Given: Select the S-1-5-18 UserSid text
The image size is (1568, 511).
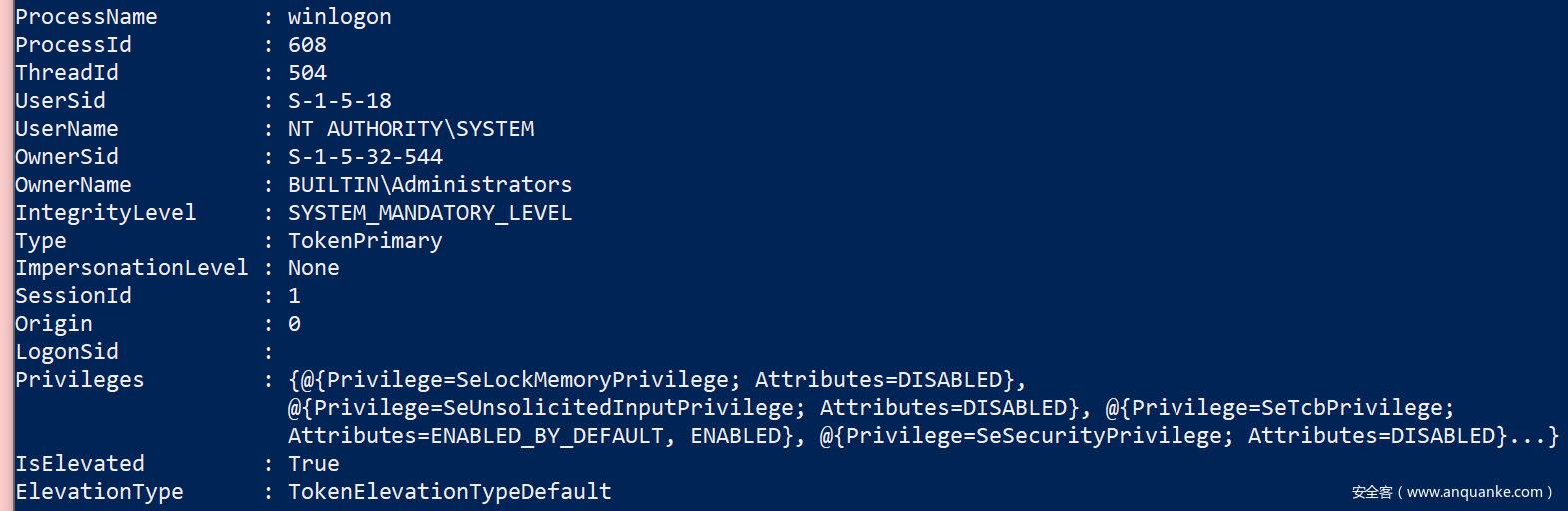Looking at the screenshot, I should [x=339, y=101].
